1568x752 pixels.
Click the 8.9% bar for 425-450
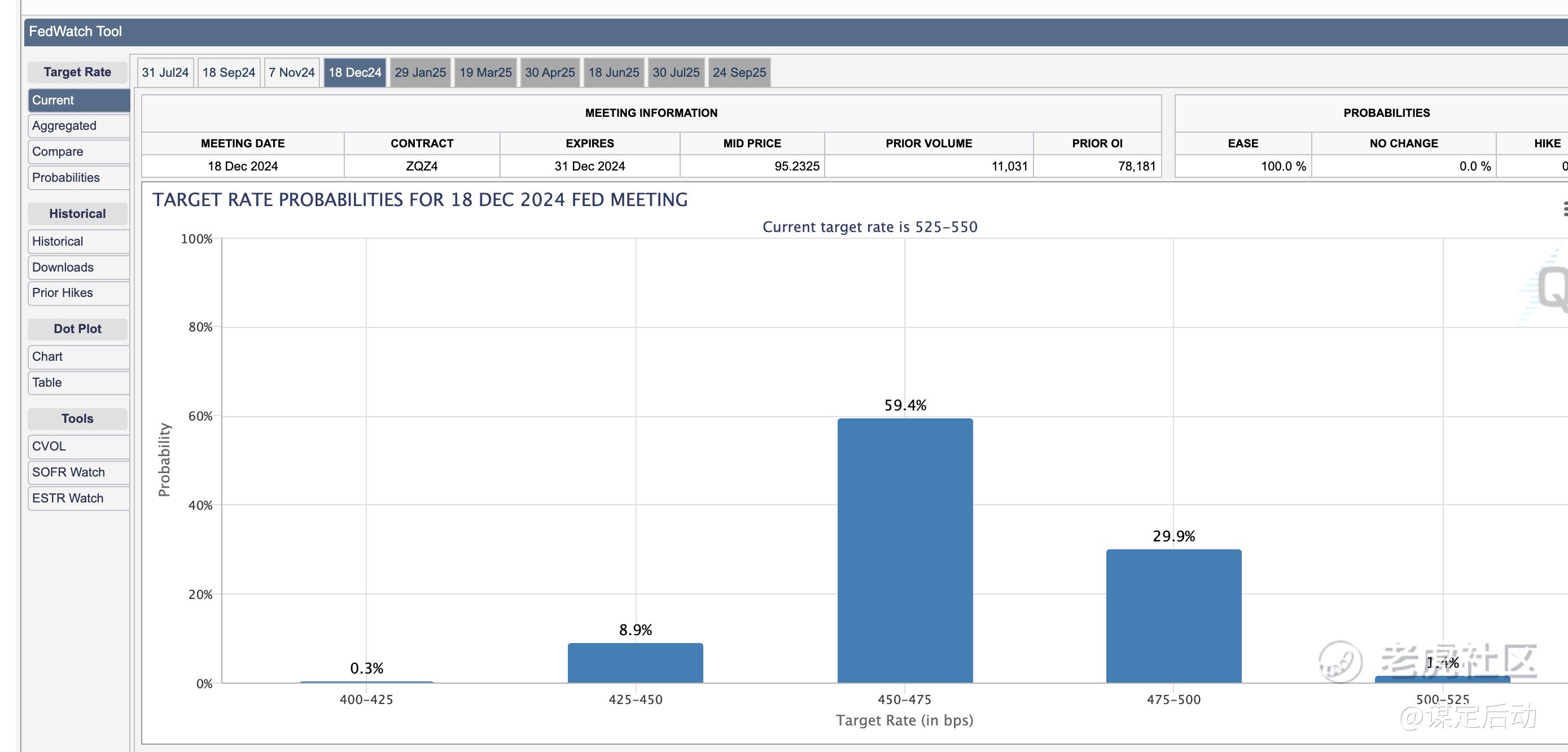click(636, 663)
